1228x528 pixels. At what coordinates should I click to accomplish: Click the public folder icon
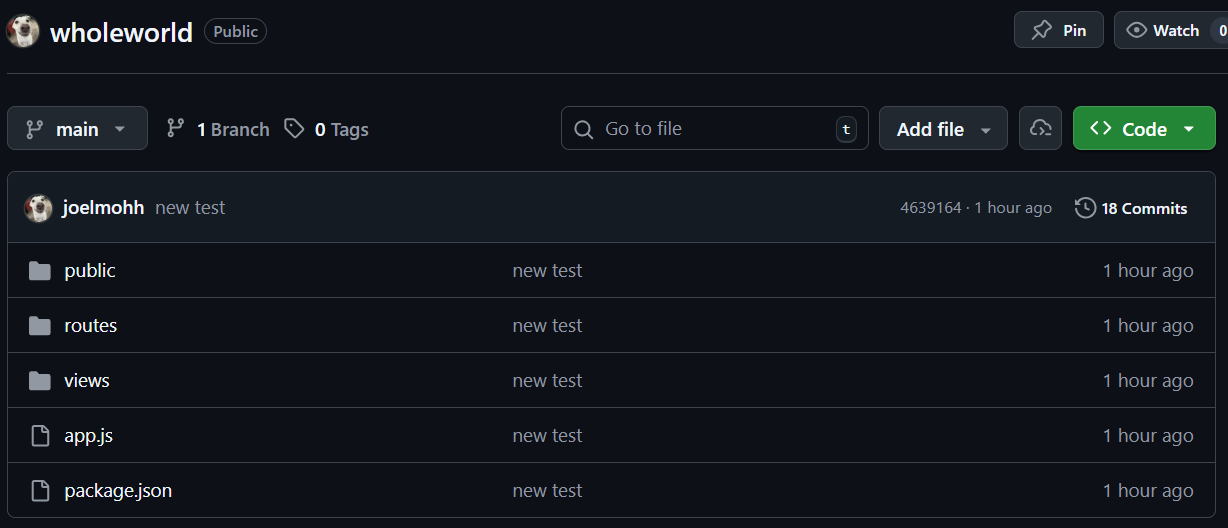(40, 271)
